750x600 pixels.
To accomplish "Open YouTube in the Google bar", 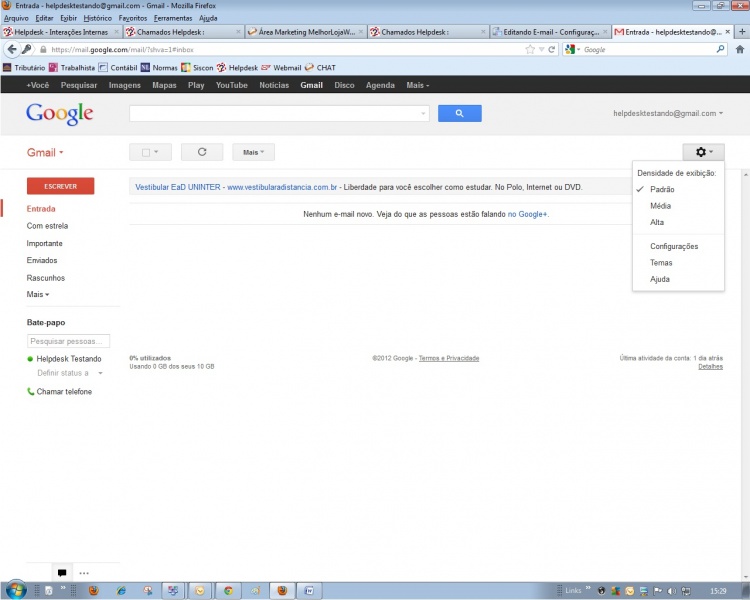I will tap(232, 85).
